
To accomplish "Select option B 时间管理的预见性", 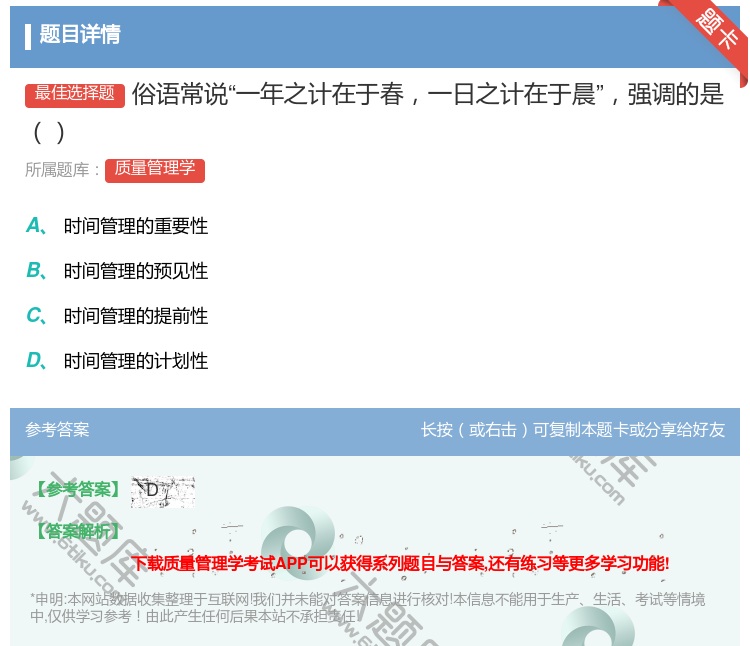I will click(x=136, y=271).
